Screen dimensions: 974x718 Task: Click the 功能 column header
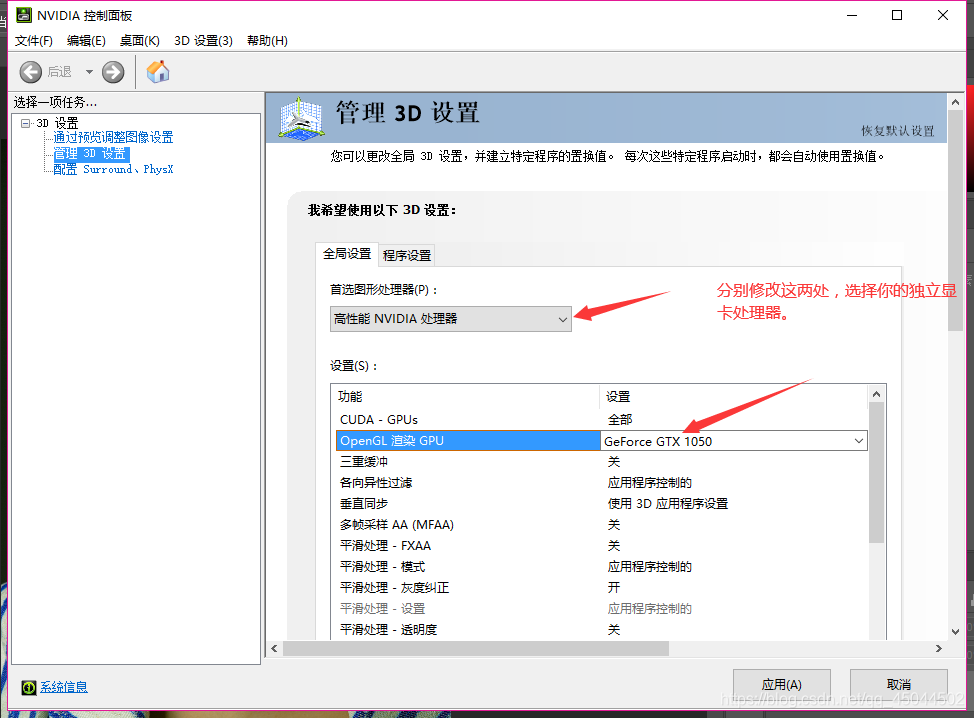465,396
